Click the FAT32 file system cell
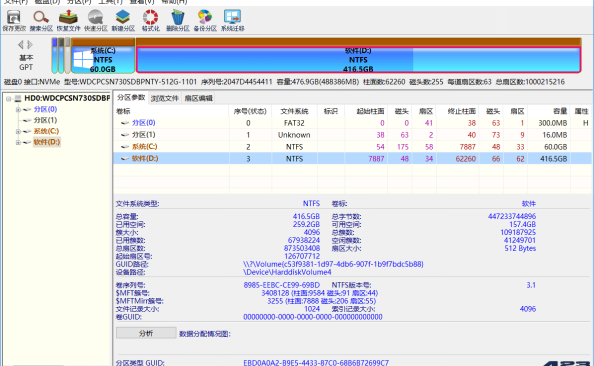594x366 pixels. 294,123
